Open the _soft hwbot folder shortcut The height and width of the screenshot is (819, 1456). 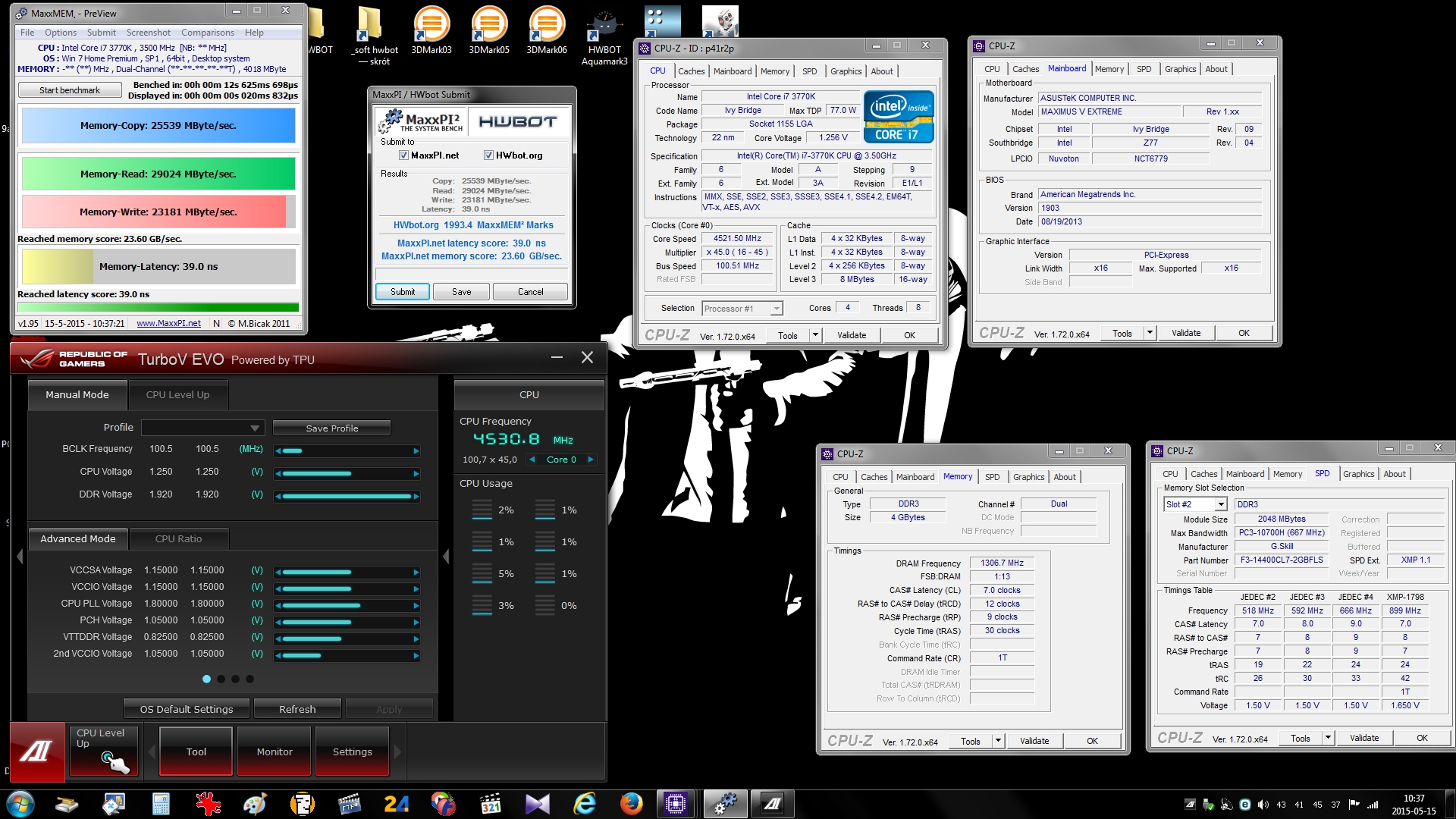point(374,36)
